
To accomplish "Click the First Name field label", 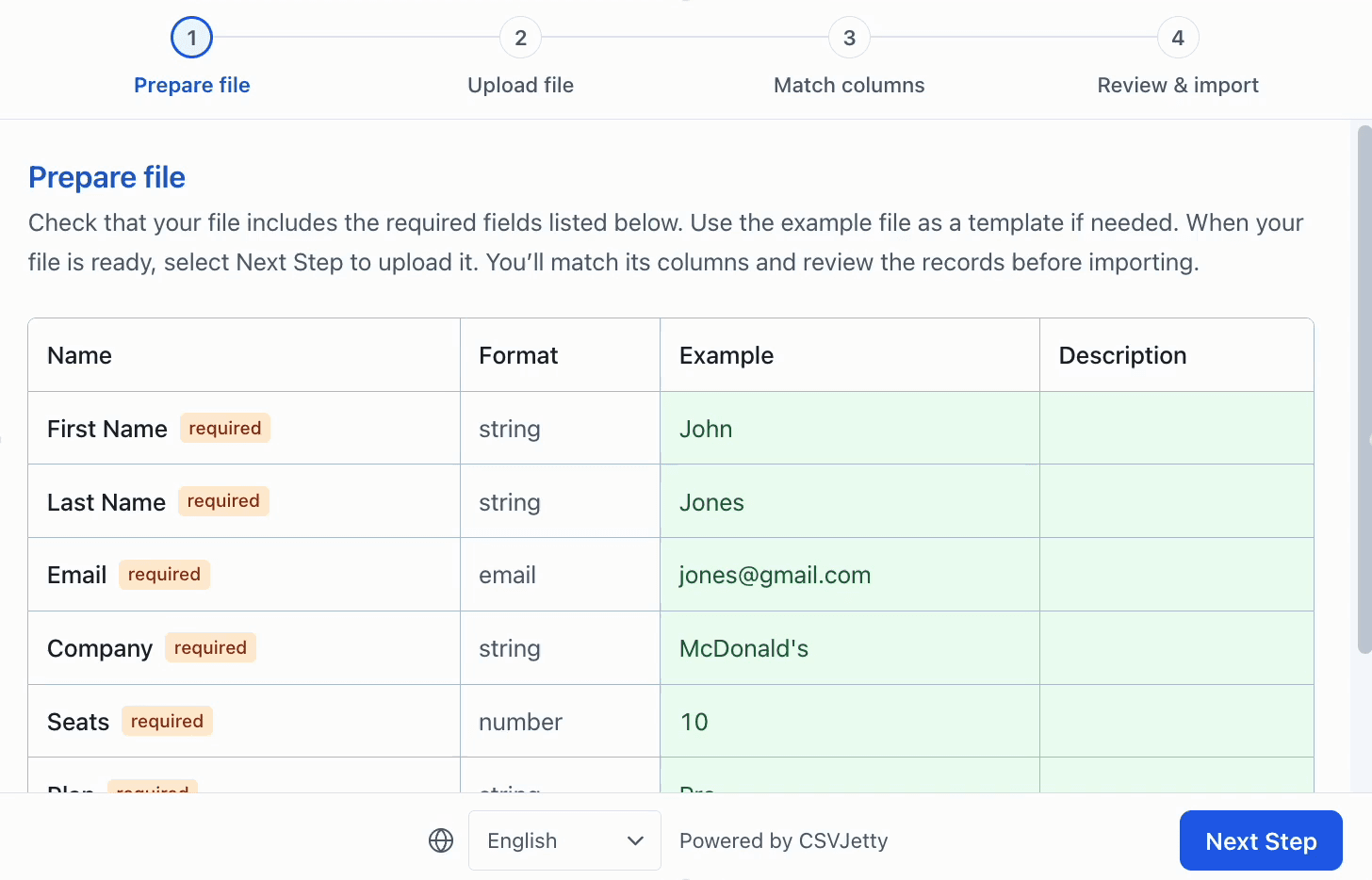I will click(107, 429).
